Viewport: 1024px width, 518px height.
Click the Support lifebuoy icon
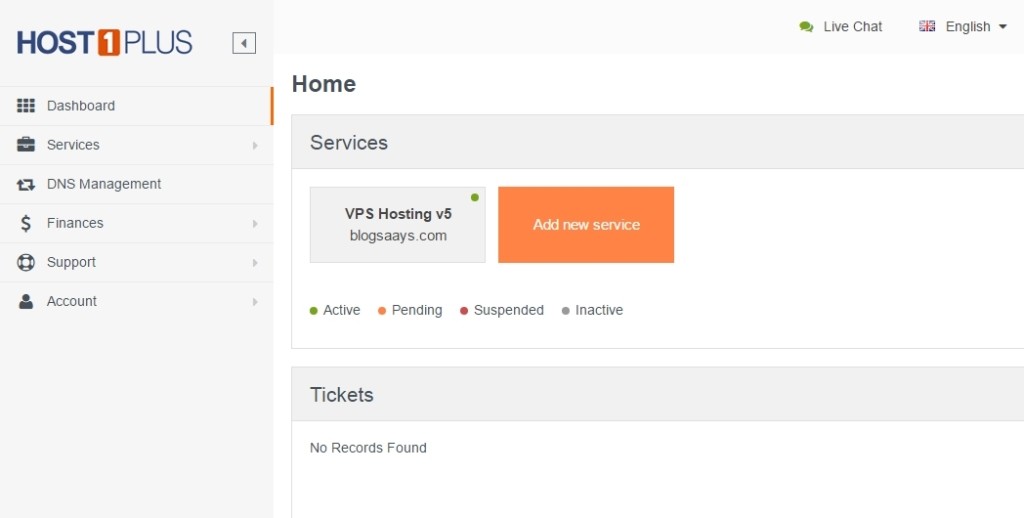point(25,263)
